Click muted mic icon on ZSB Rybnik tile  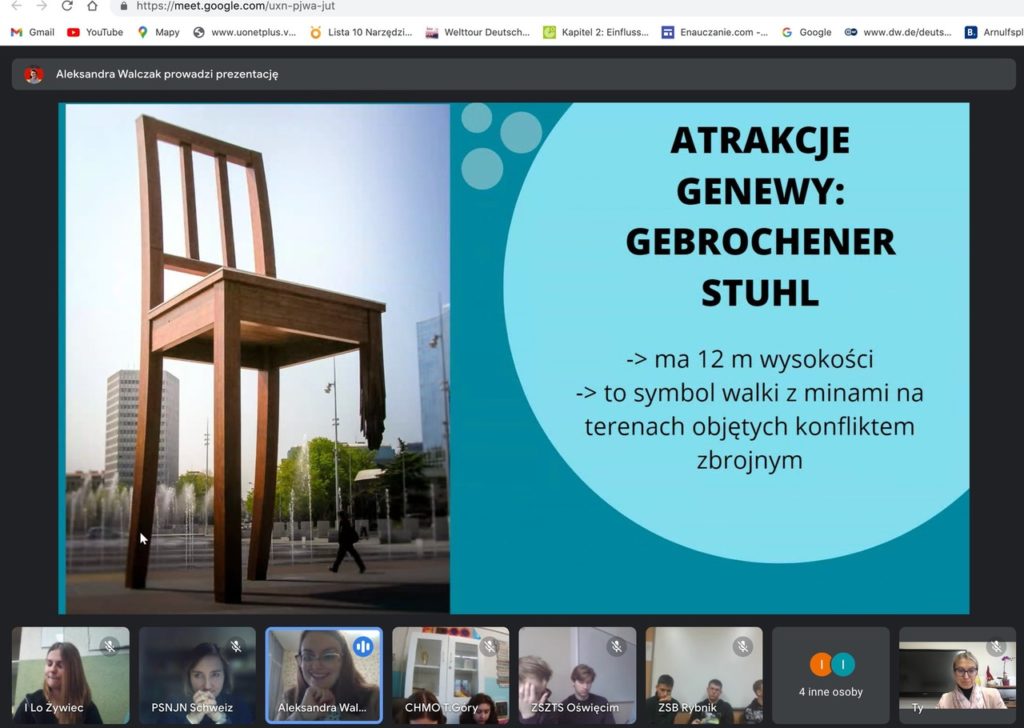[743, 647]
